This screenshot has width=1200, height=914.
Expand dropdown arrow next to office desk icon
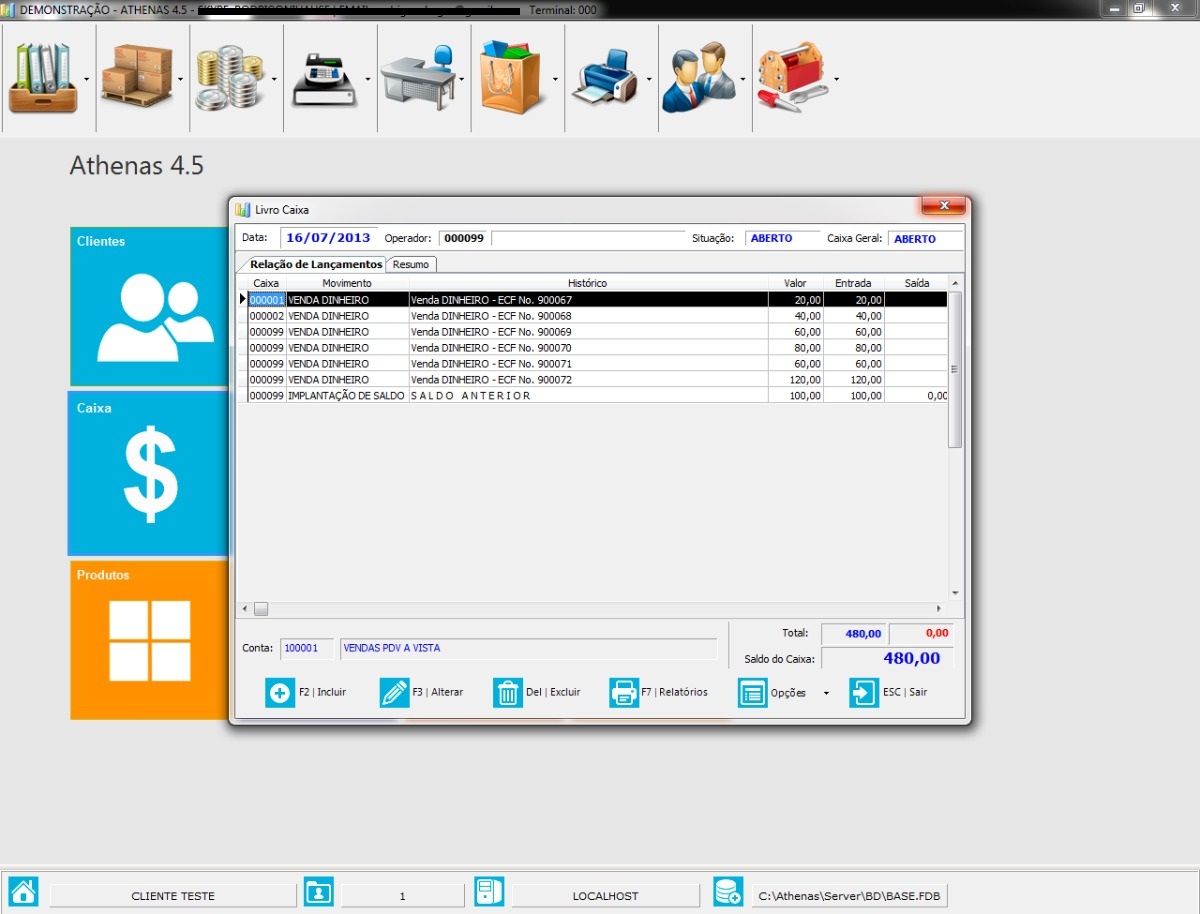pyautogui.click(x=461, y=78)
